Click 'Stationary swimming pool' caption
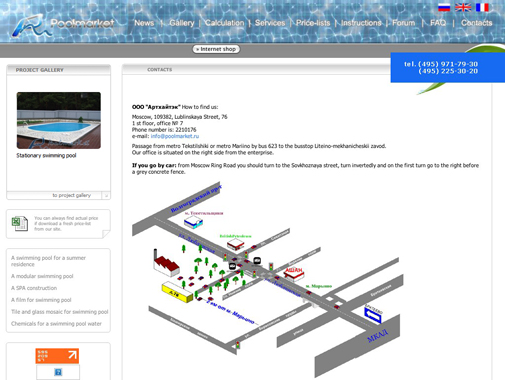 46,155
